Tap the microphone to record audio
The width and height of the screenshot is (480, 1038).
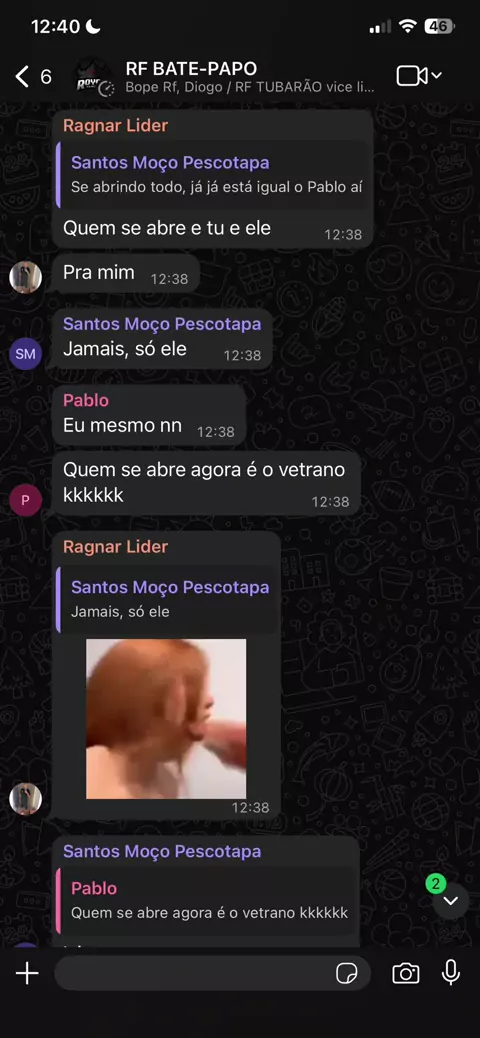pos(451,972)
